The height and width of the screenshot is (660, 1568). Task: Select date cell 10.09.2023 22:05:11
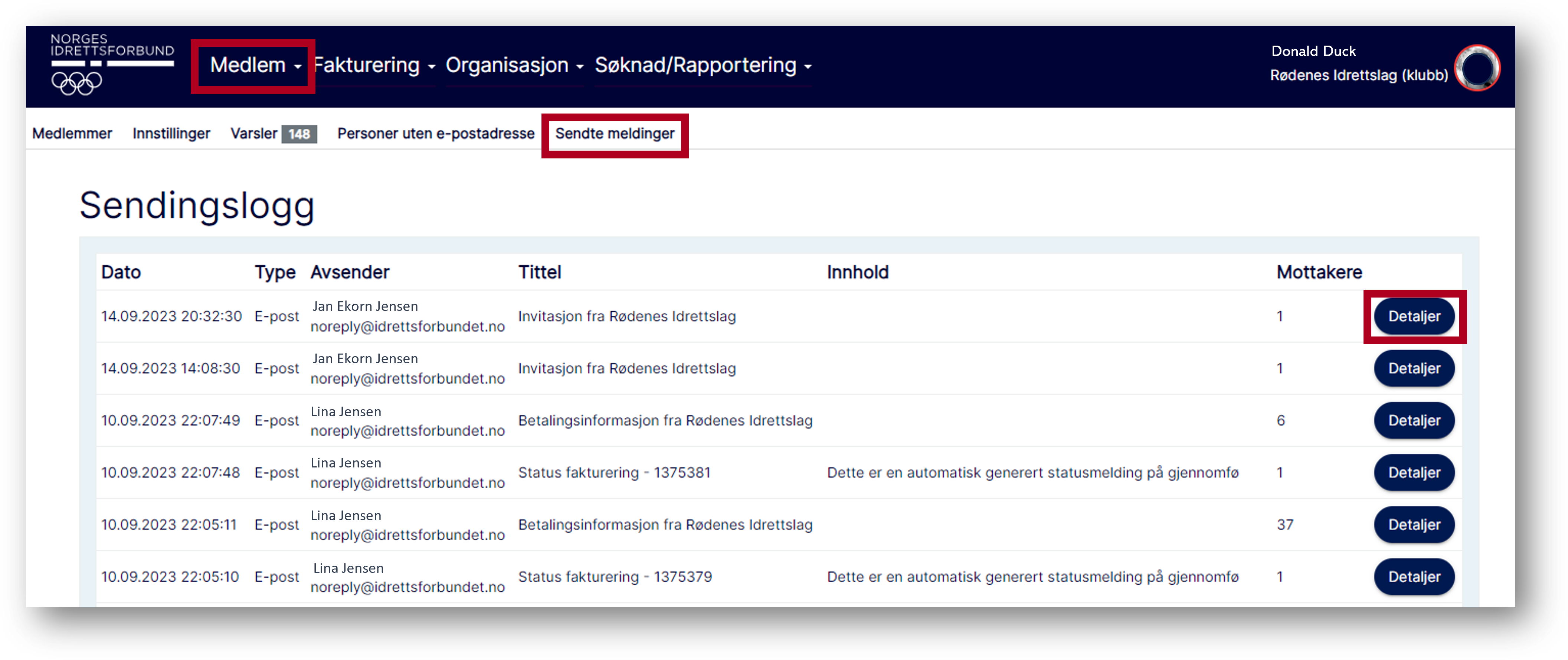[168, 524]
